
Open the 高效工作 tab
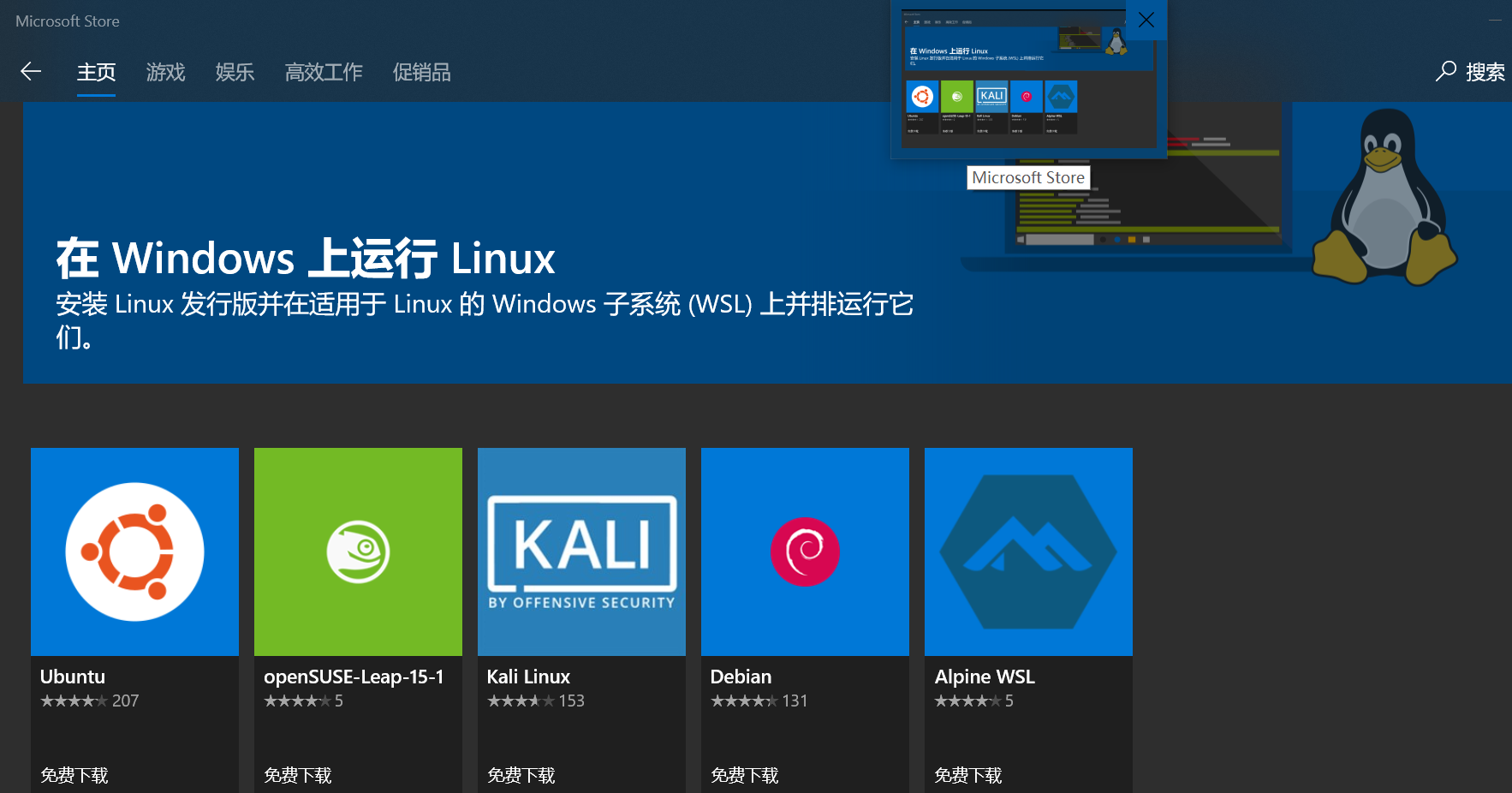(324, 73)
